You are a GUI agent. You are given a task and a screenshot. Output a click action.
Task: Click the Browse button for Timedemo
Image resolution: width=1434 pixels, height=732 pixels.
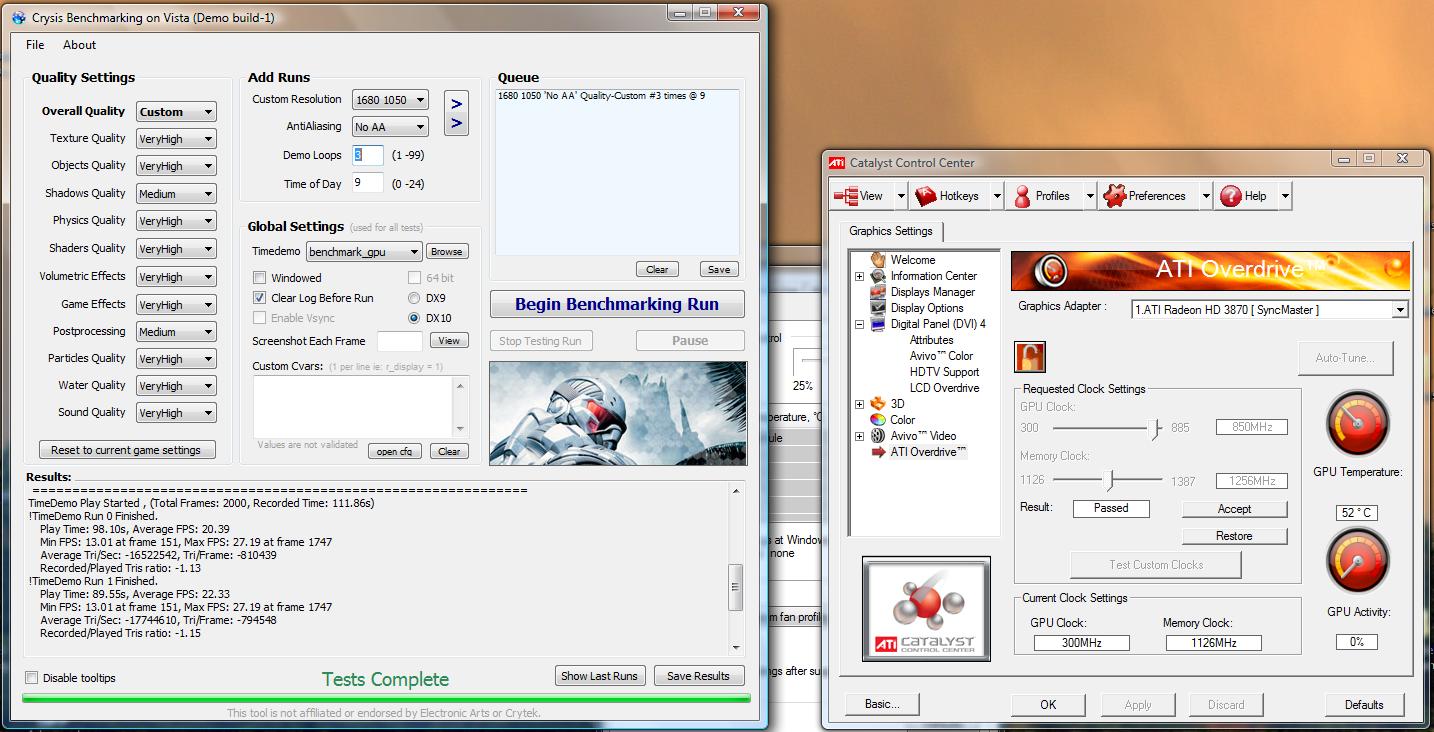(447, 252)
